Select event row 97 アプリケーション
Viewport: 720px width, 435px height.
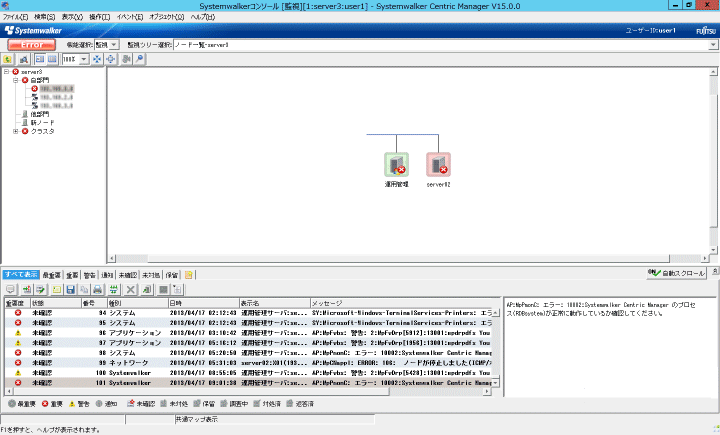[248, 343]
